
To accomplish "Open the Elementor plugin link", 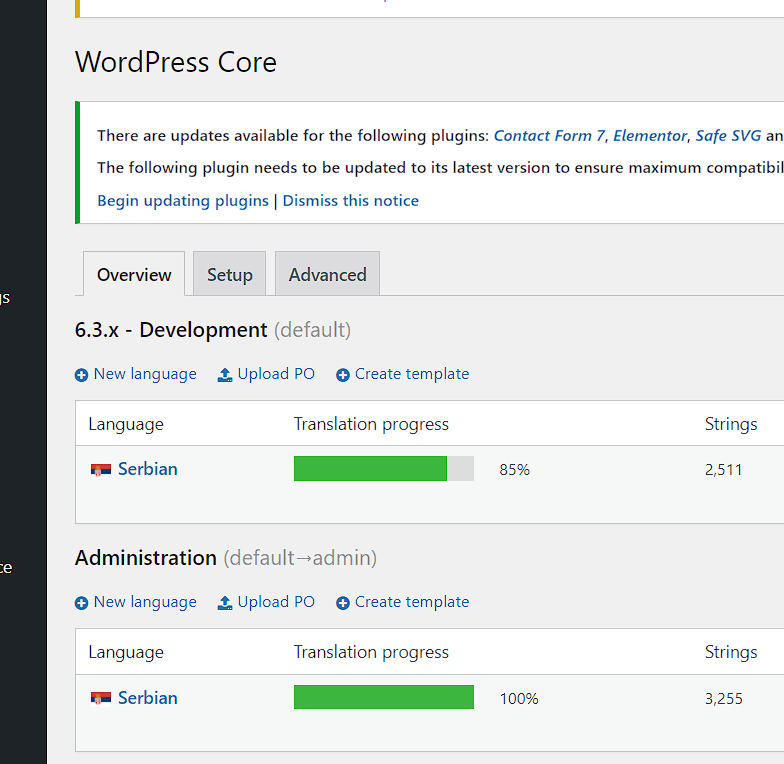I will click(650, 136).
